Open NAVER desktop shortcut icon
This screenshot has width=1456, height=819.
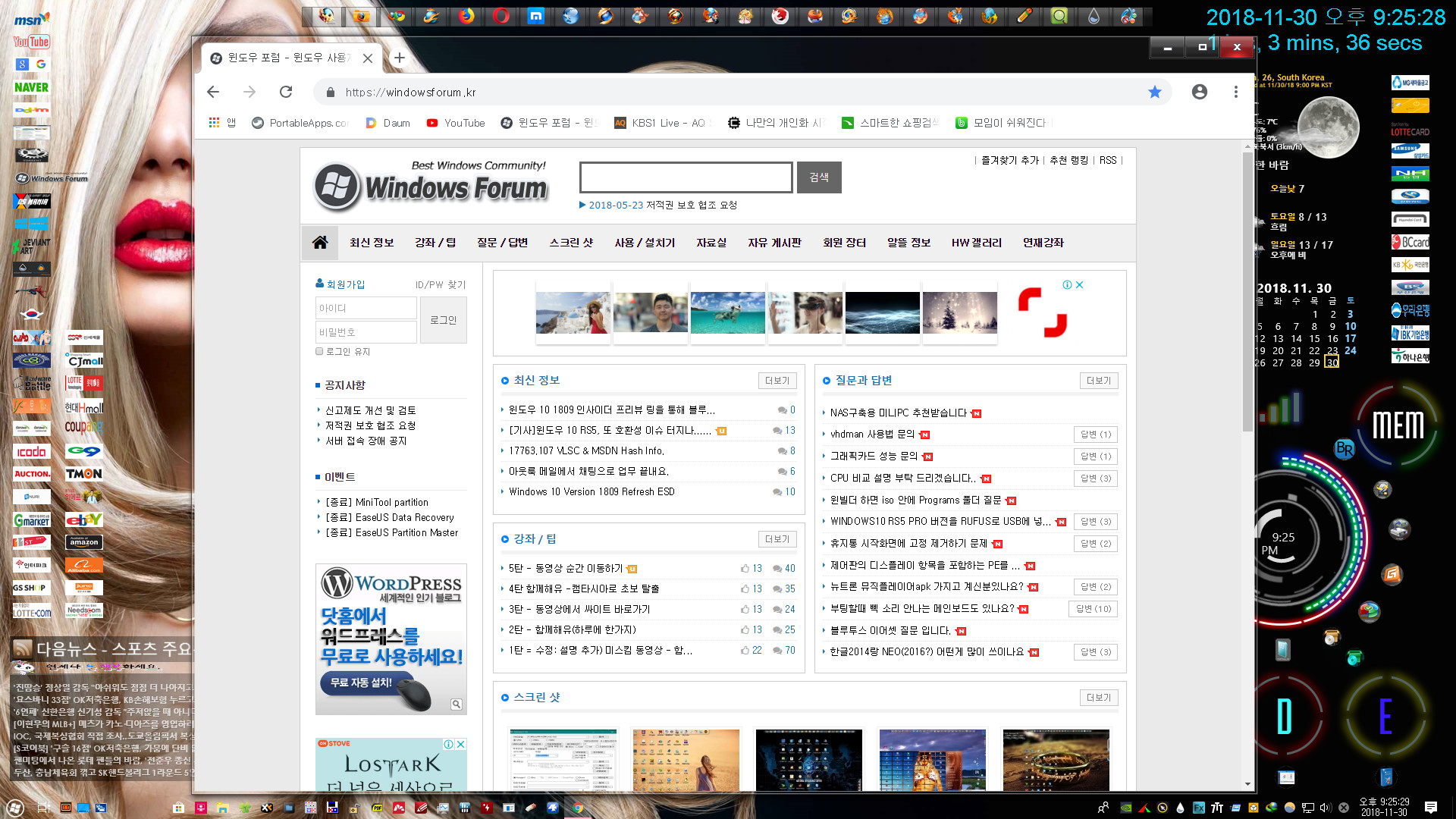[x=32, y=87]
